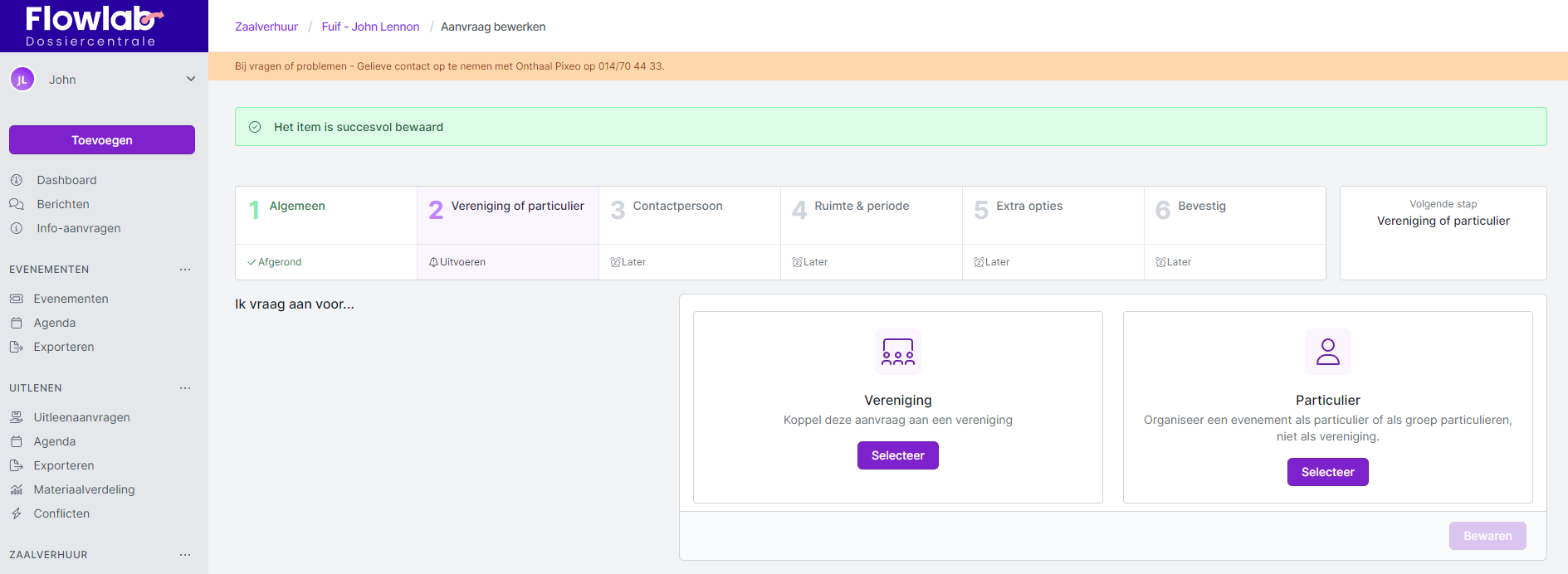Click the Conflicten lightning icon
The width and height of the screenshot is (1568, 574).
(x=17, y=513)
